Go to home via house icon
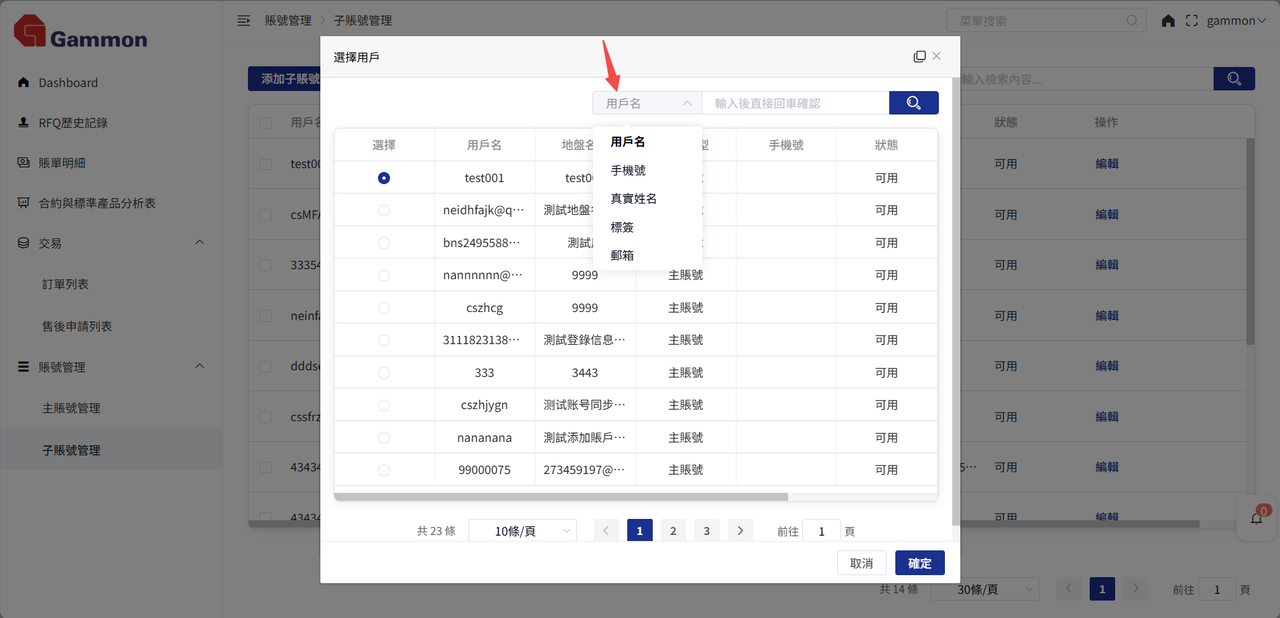 (x=1168, y=21)
